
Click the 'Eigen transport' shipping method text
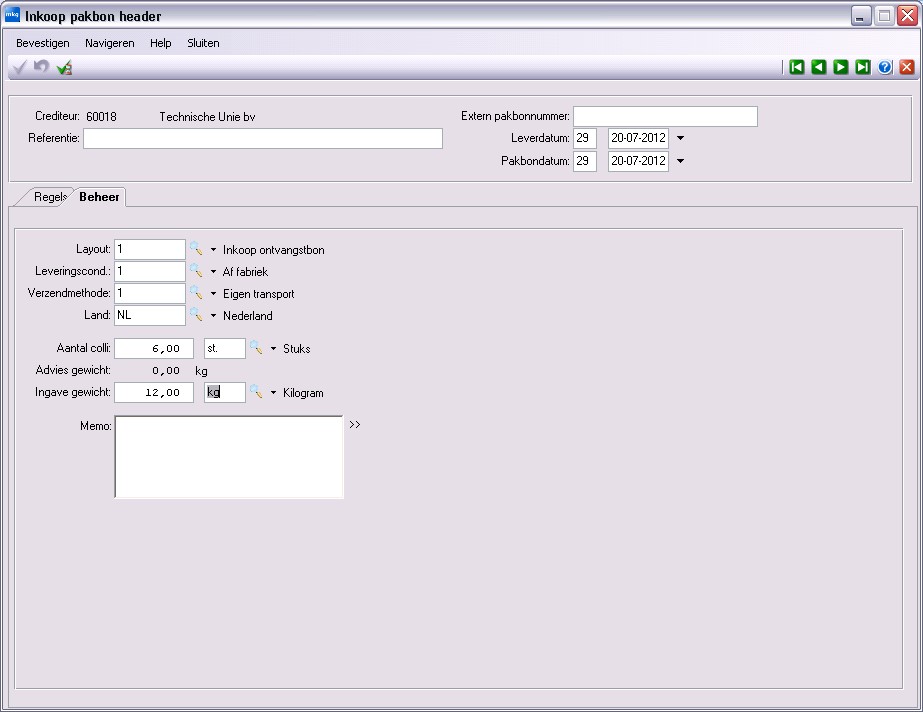(258, 294)
